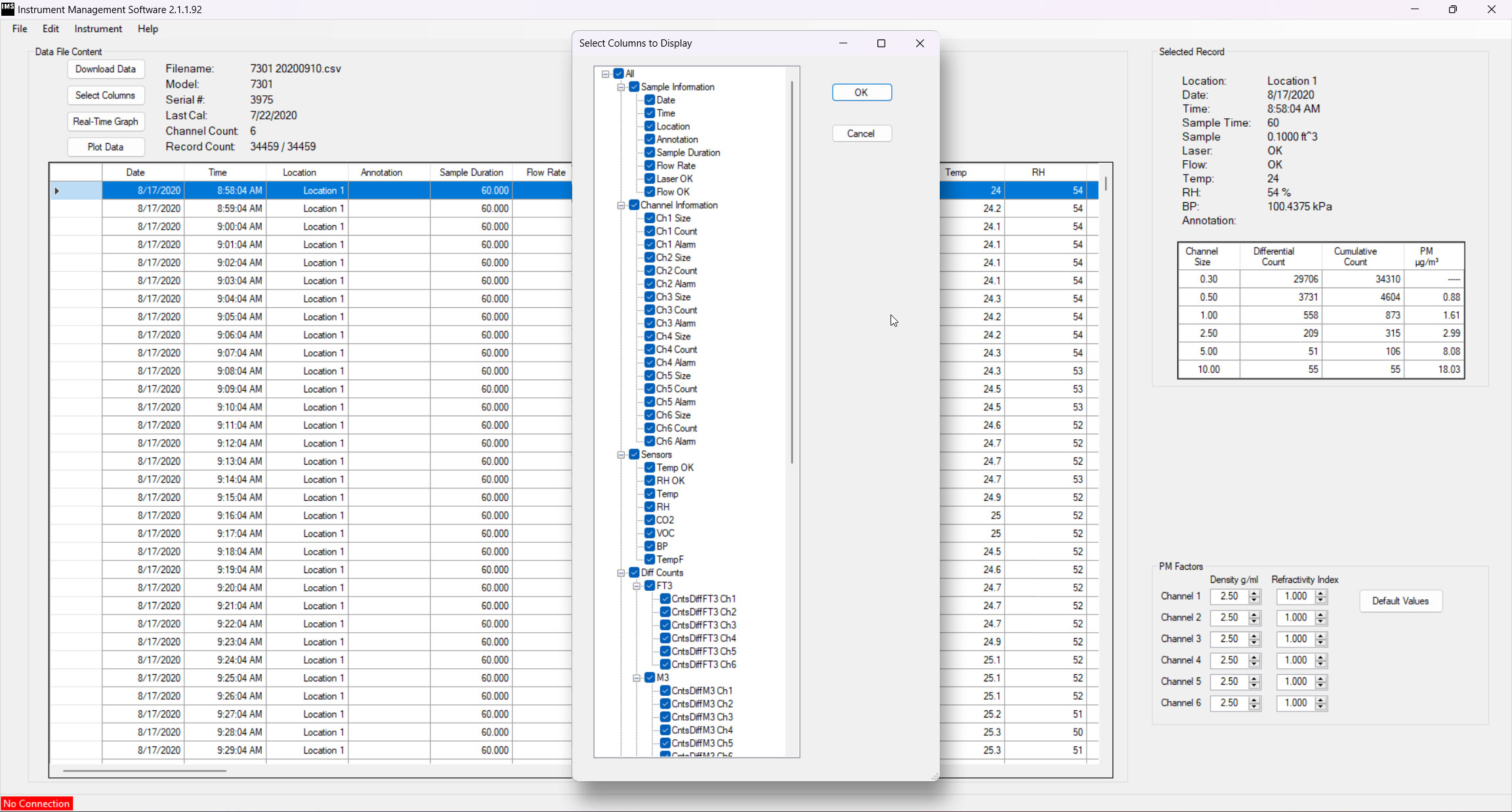Click the row selector arrow of first record
1512x812 pixels.
pyautogui.click(x=57, y=190)
